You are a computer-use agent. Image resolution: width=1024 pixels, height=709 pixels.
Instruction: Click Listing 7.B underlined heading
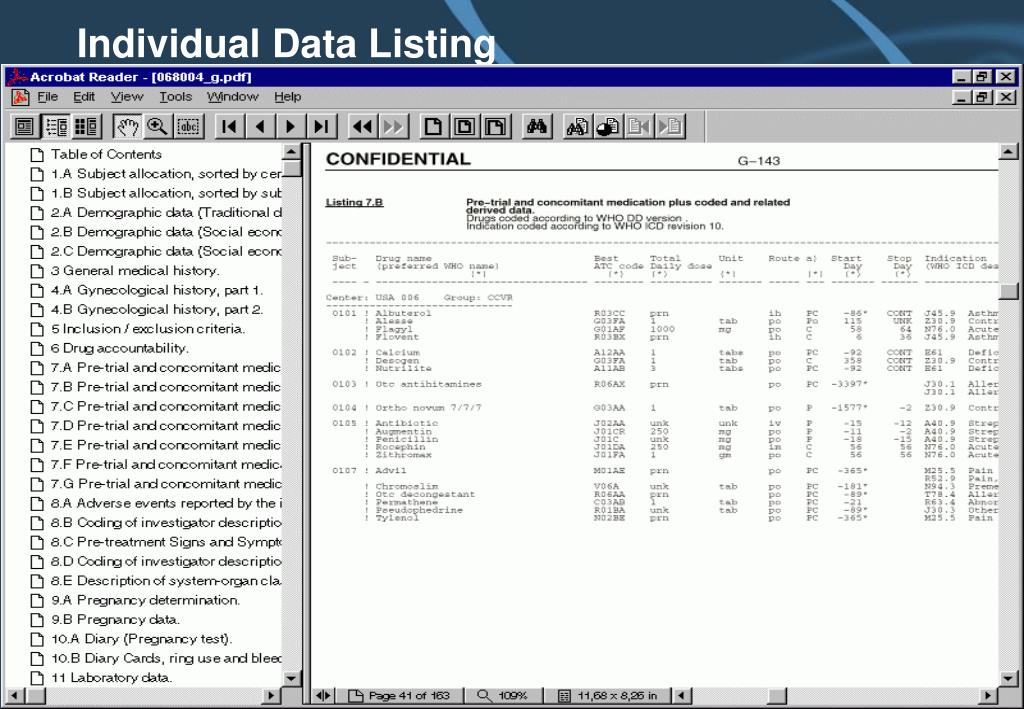pos(354,202)
